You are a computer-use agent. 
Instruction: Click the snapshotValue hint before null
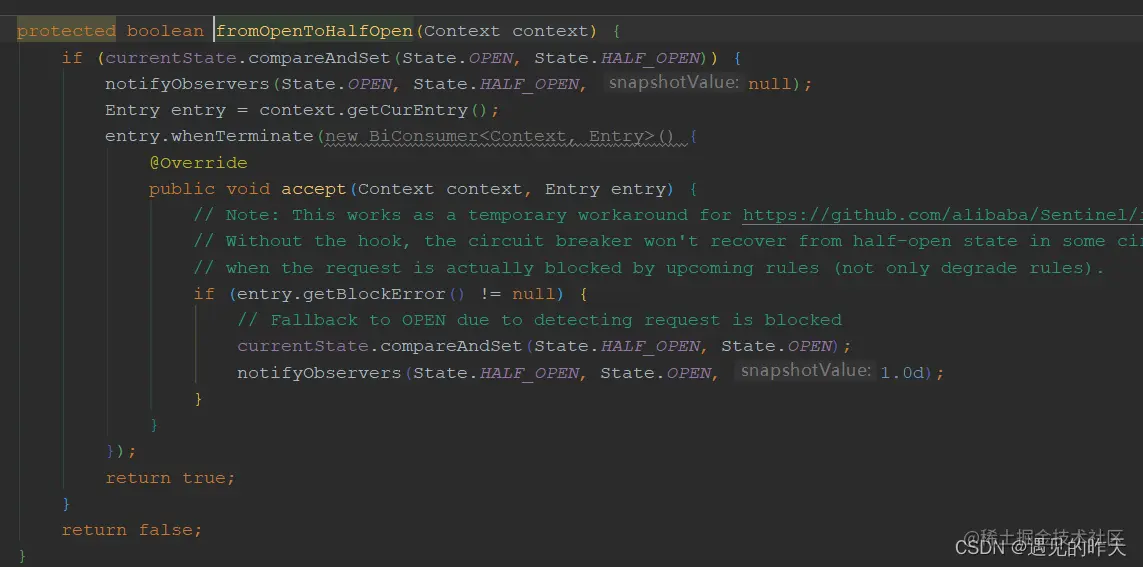coord(672,82)
